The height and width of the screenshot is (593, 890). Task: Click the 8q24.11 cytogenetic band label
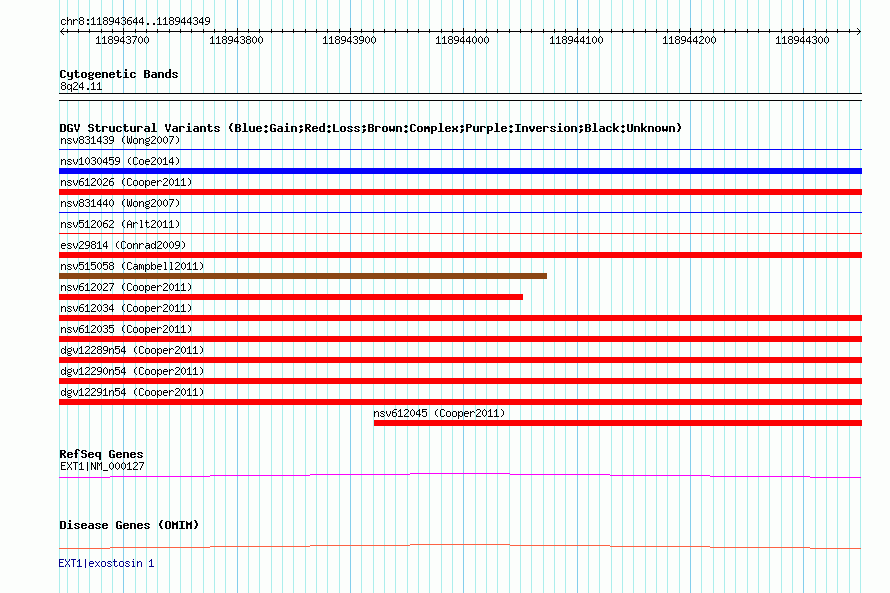[x=81, y=86]
